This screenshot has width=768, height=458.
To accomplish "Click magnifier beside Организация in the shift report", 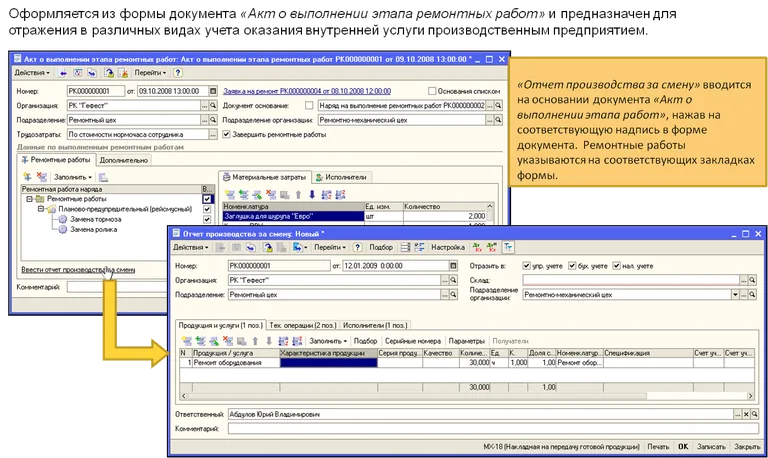I will pos(454,280).
